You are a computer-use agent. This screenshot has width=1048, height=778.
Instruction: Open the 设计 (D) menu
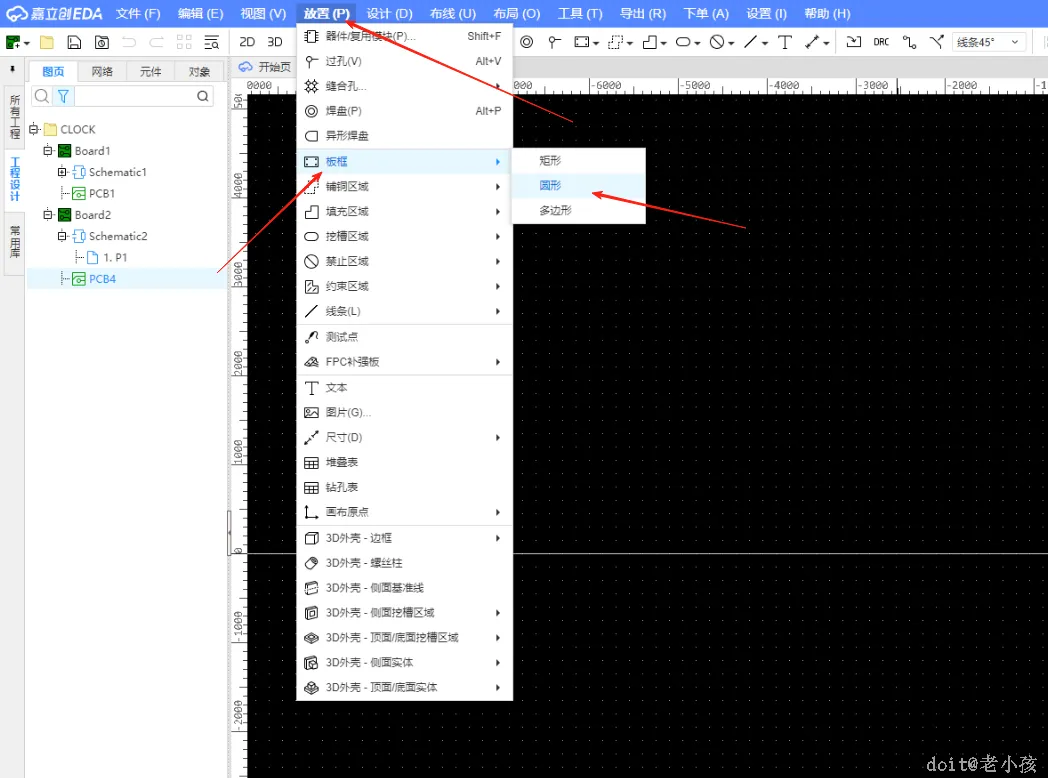point(389,13)
